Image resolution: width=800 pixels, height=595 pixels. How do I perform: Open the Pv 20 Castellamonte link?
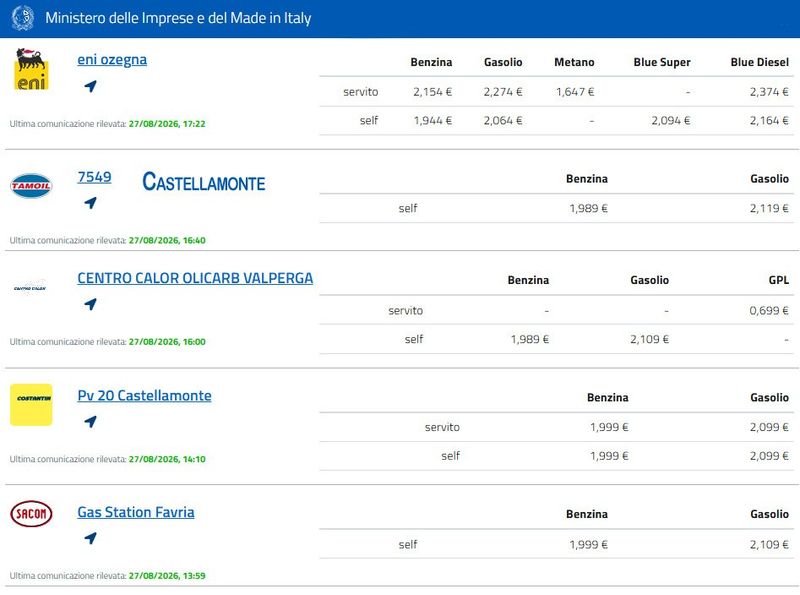(x=144, y=395)
